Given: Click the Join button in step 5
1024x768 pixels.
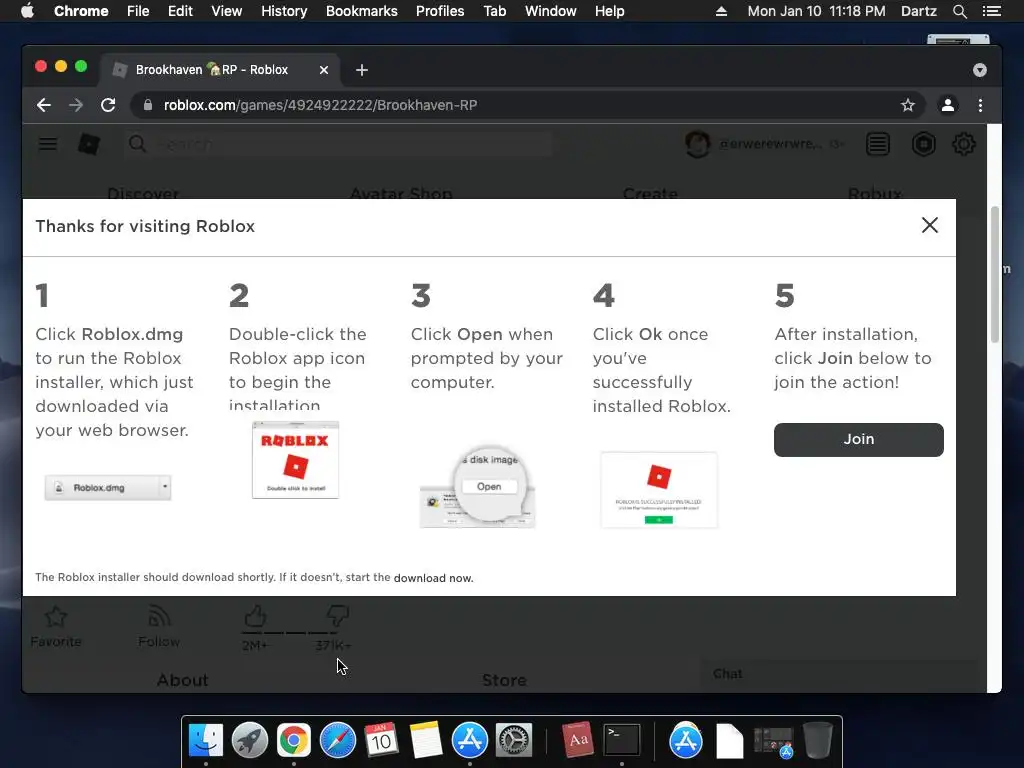Looking at the screenshot, I should pos(858,440).
